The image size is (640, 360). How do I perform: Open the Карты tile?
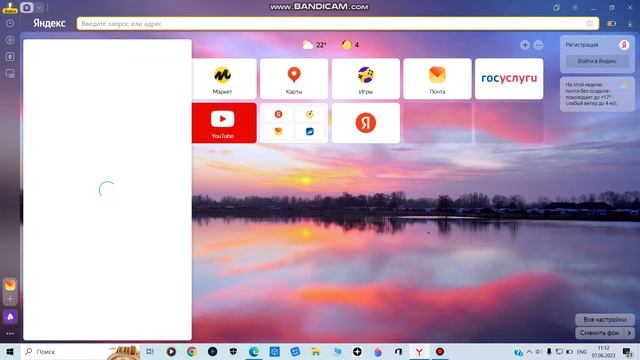pyautogui.click(x=294, y=79)
